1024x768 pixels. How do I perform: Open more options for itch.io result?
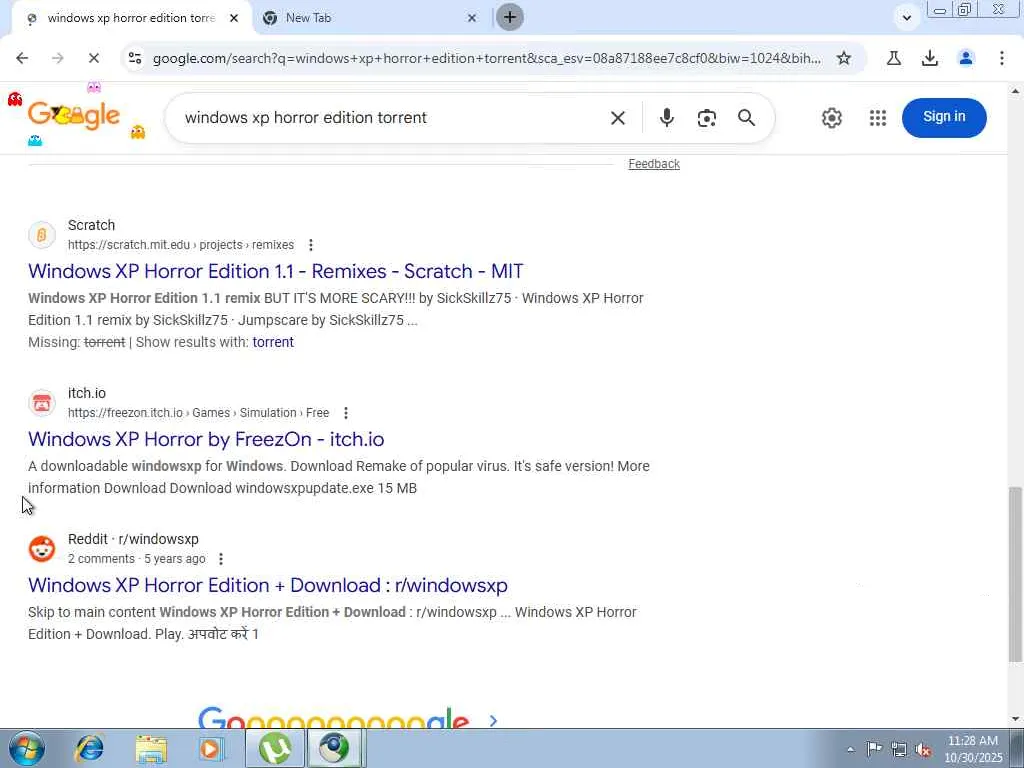[346, 413]
